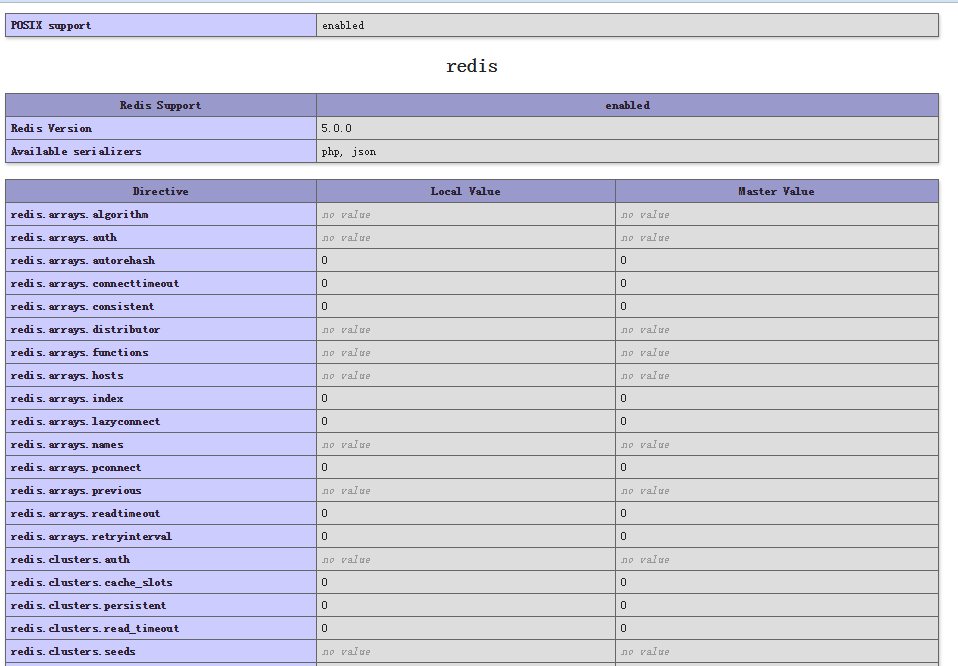Click the "Available serializers" label
Image resolution: width=958 pixels, height=666 pixels.
[x=76, y=152]
